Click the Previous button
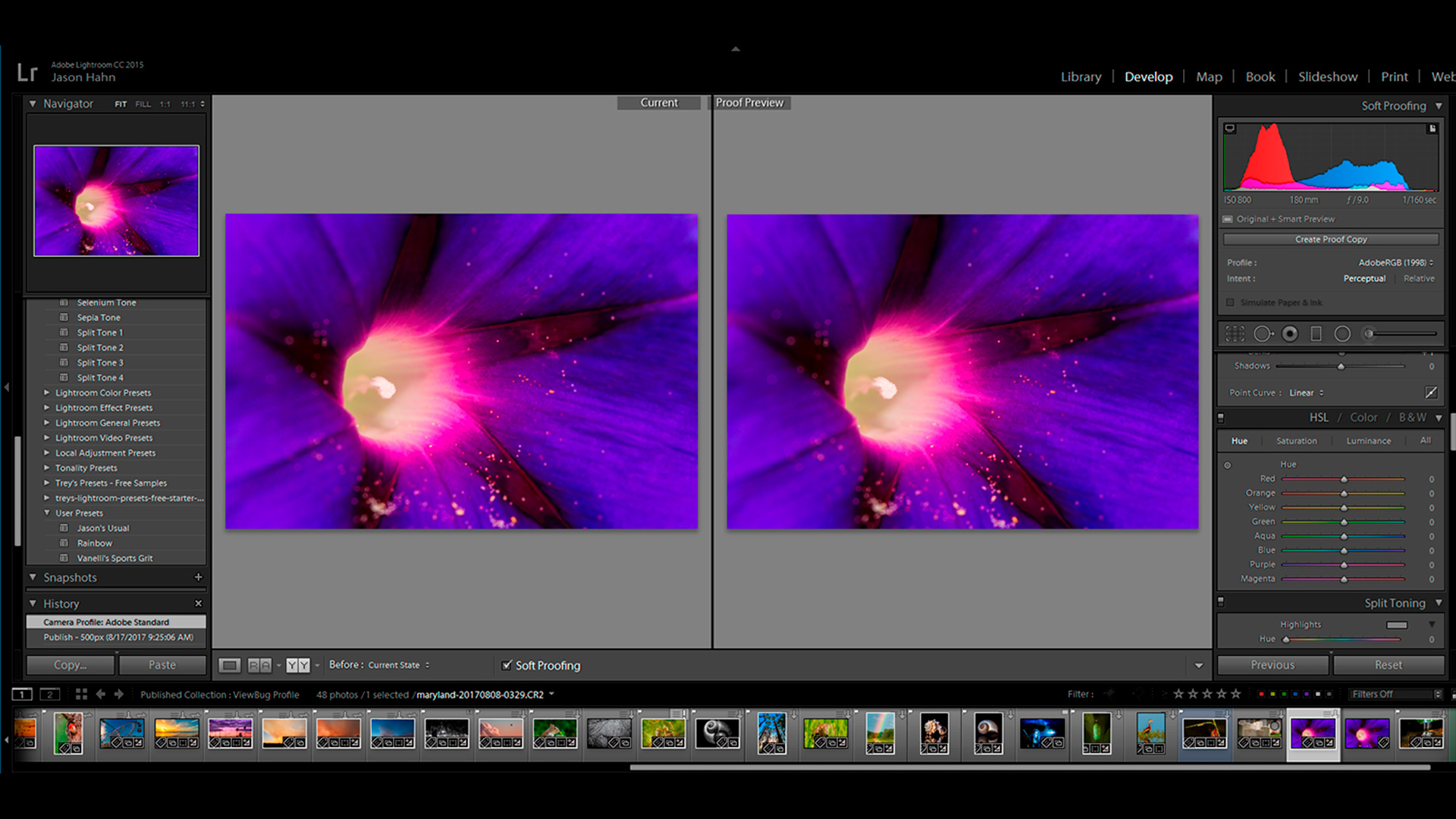The height and width of the screenshot is (819, 1456). pyautogui.click(x=1272, y=665)
